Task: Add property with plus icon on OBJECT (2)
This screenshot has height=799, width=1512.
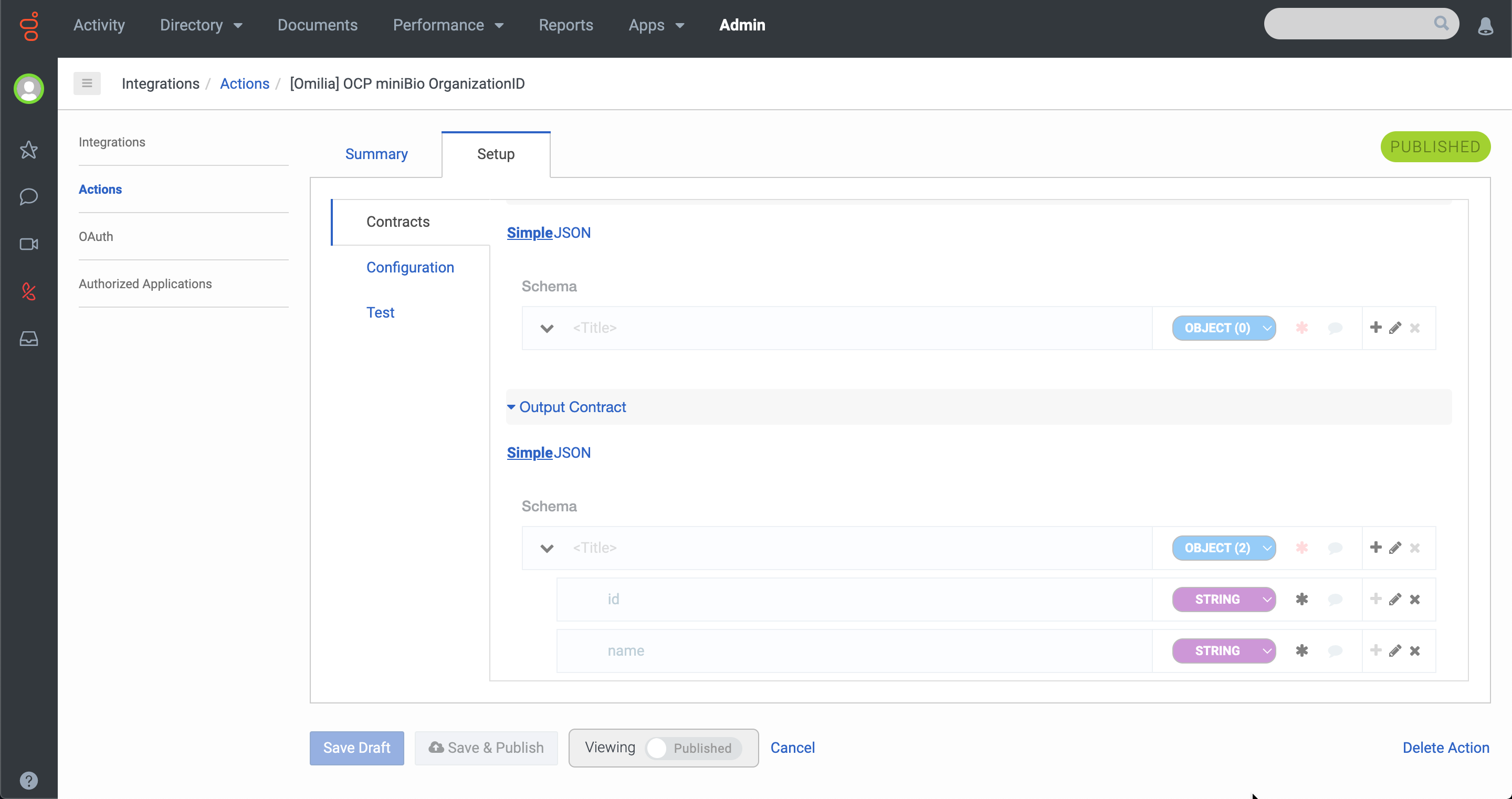Action: click(x=1375, y=548)
